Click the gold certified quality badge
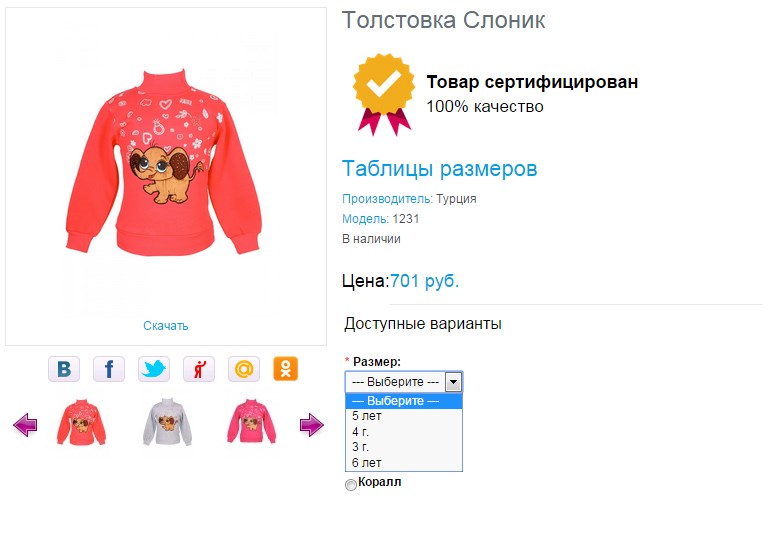 point(384,95)
